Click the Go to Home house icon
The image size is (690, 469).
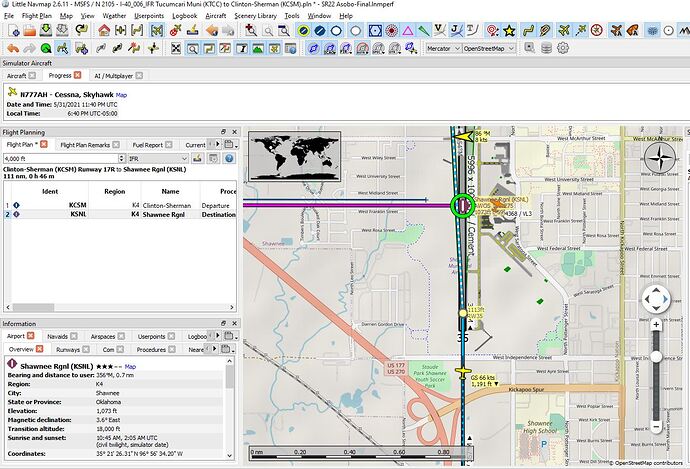coord(104,30)
